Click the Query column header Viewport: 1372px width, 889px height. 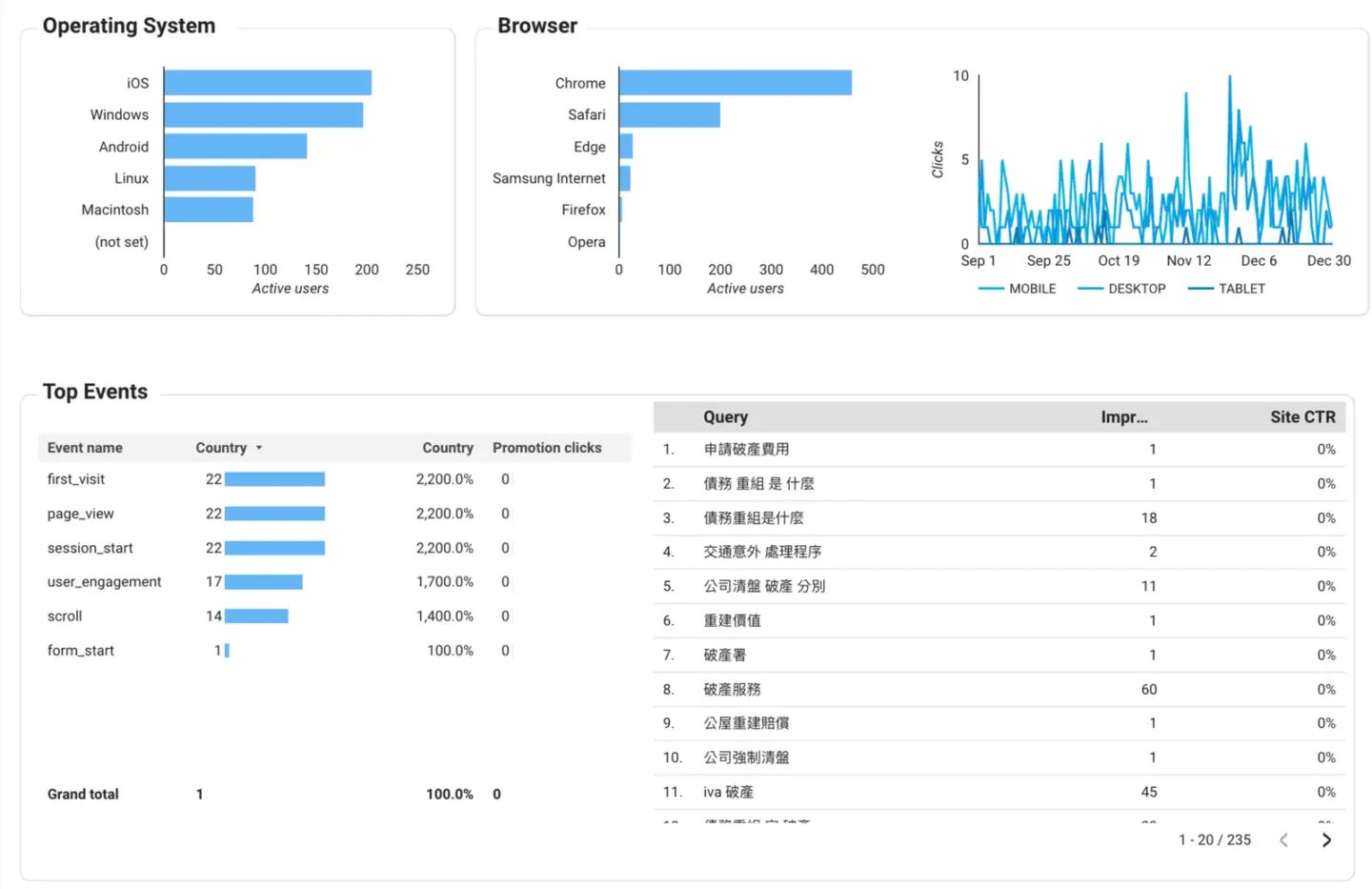[725, 417]
